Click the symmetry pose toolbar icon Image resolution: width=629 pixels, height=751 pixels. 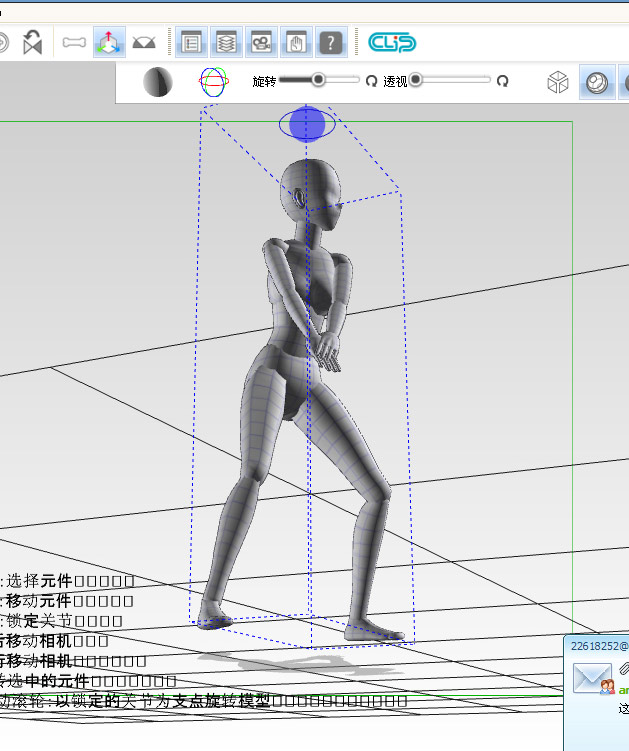[x=144, y=42]
